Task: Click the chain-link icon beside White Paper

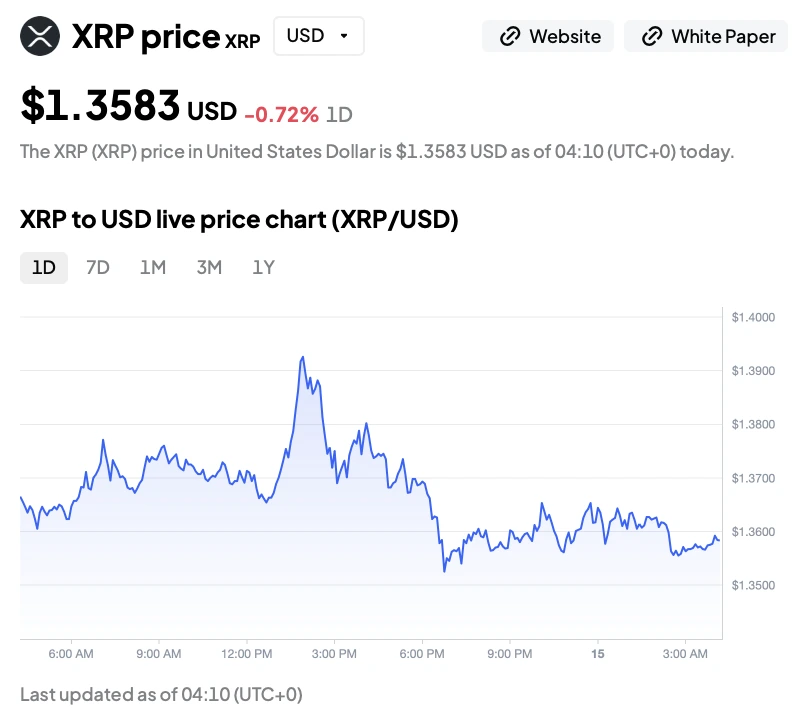Action: 652,37
